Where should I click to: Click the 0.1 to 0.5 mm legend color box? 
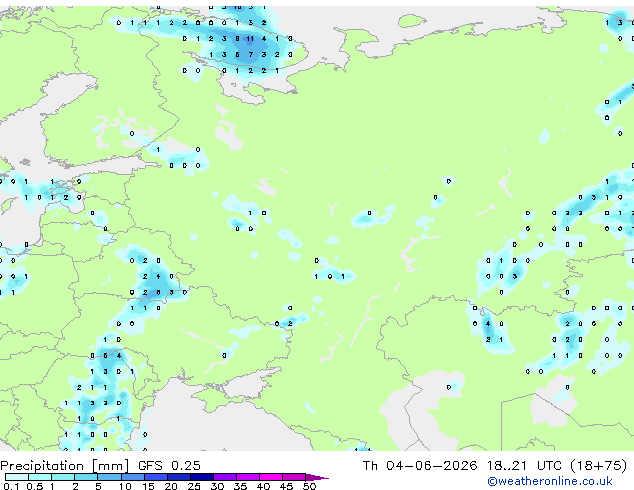point(17,477)
